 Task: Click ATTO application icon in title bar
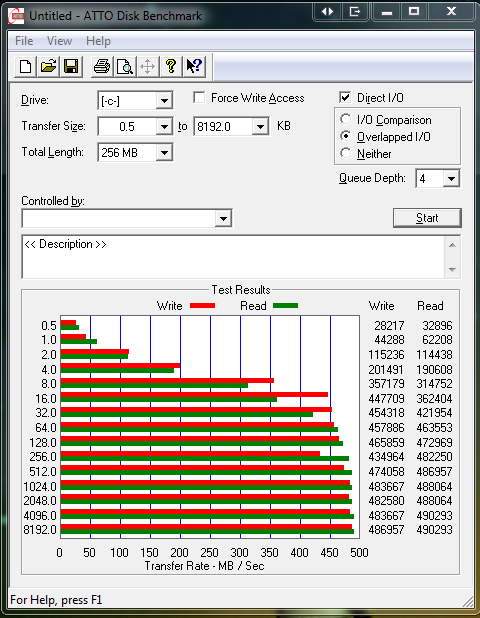tap(17, 16)
